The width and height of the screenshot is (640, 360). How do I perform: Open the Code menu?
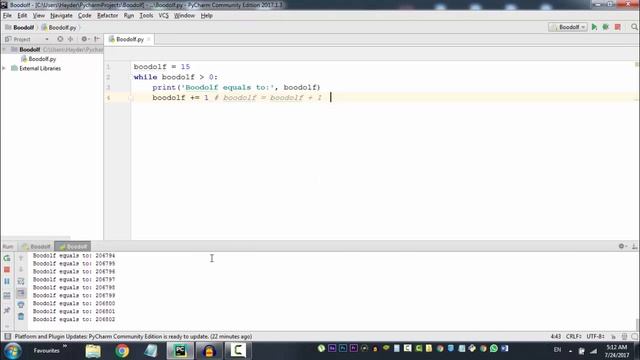84,16
